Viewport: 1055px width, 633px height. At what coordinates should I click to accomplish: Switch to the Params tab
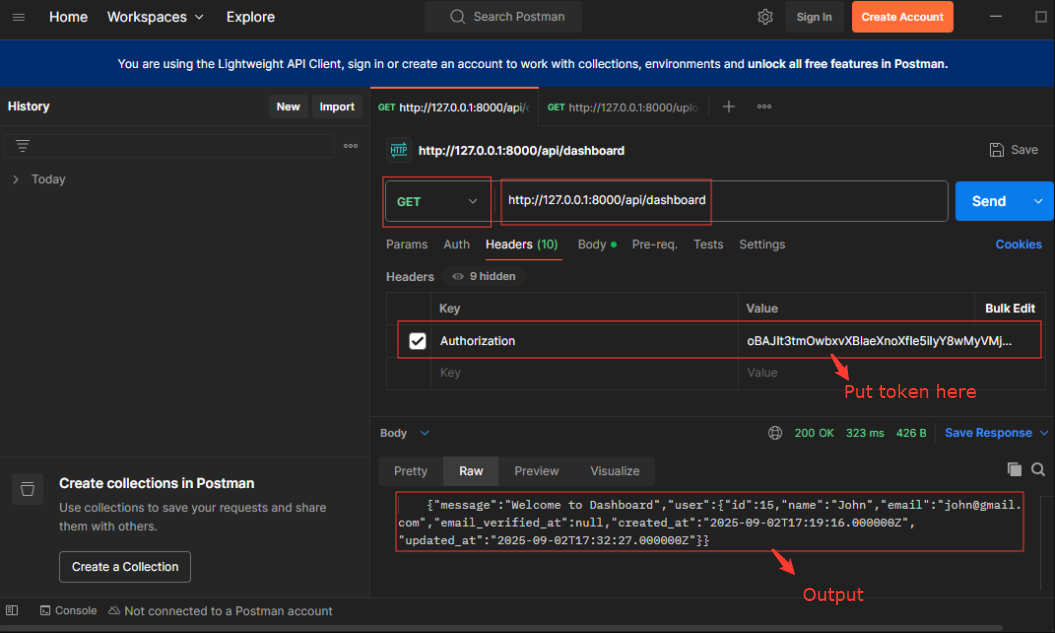click(406, 244)
